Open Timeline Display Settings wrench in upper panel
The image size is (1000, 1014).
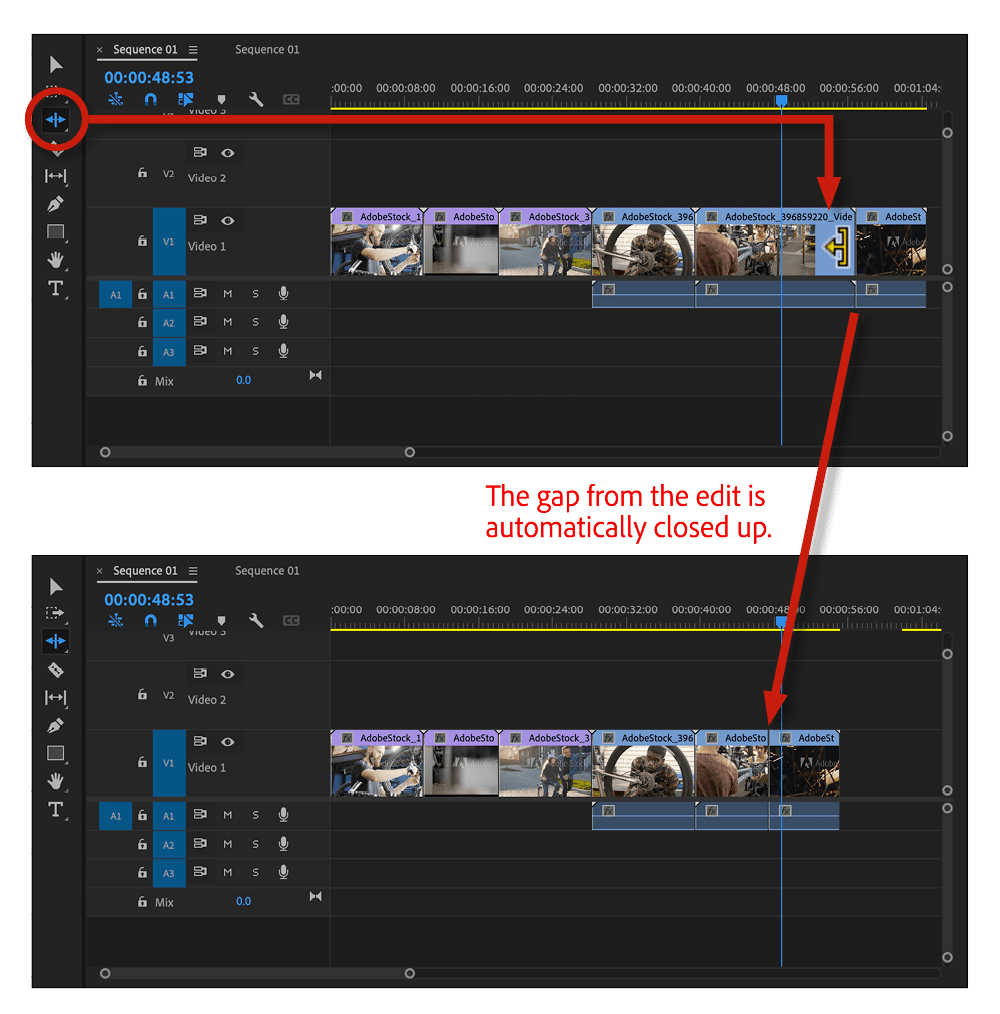click(256, 100)
